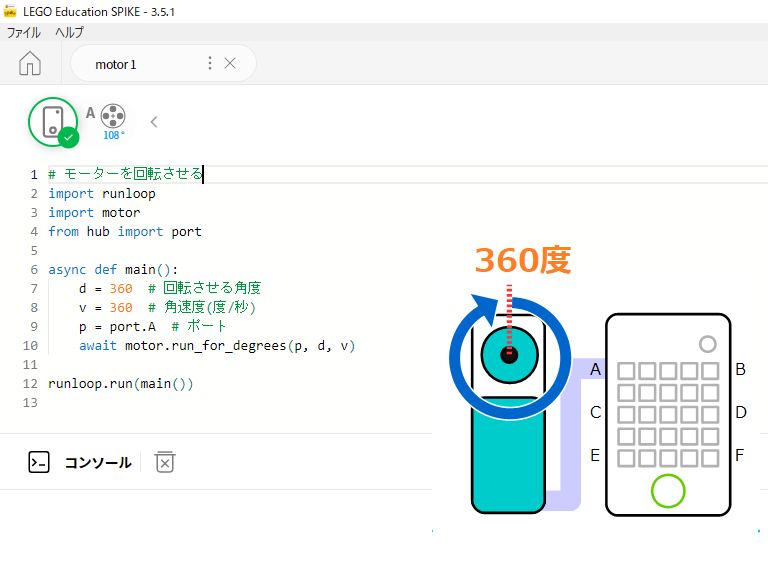Click the 360度 label in the illustration
This screenshot has width=768, height=562.
(x=523, y=260)
